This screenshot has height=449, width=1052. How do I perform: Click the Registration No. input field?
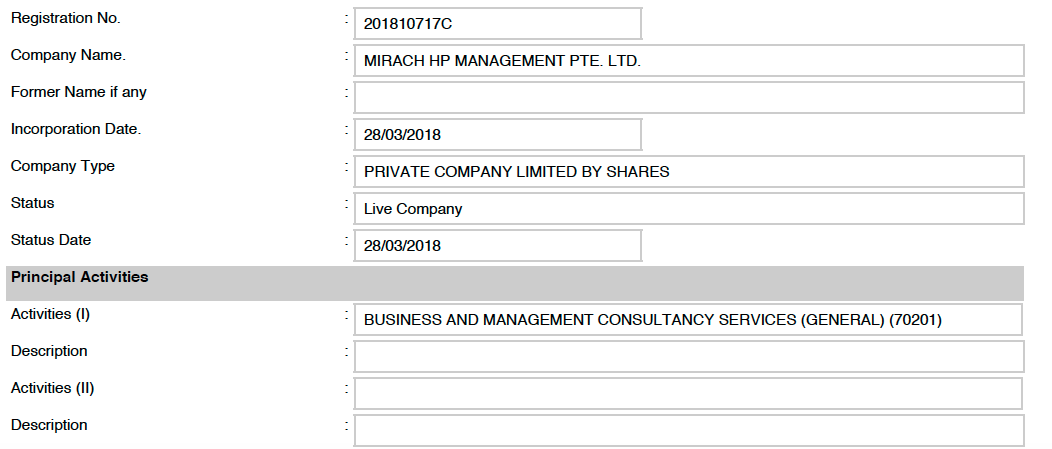coord(497,23)
